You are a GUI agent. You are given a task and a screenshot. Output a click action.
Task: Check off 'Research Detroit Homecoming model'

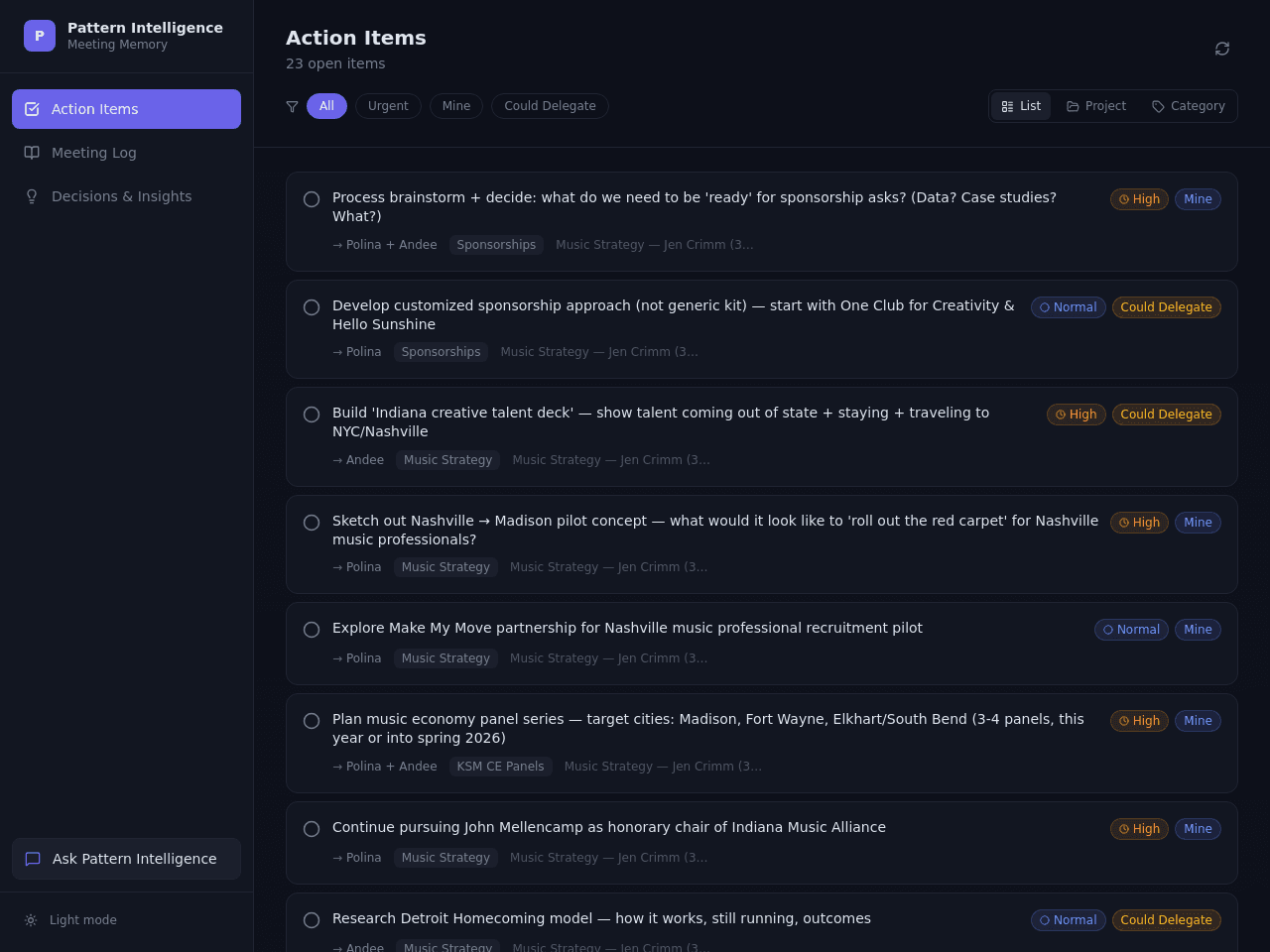312,920
